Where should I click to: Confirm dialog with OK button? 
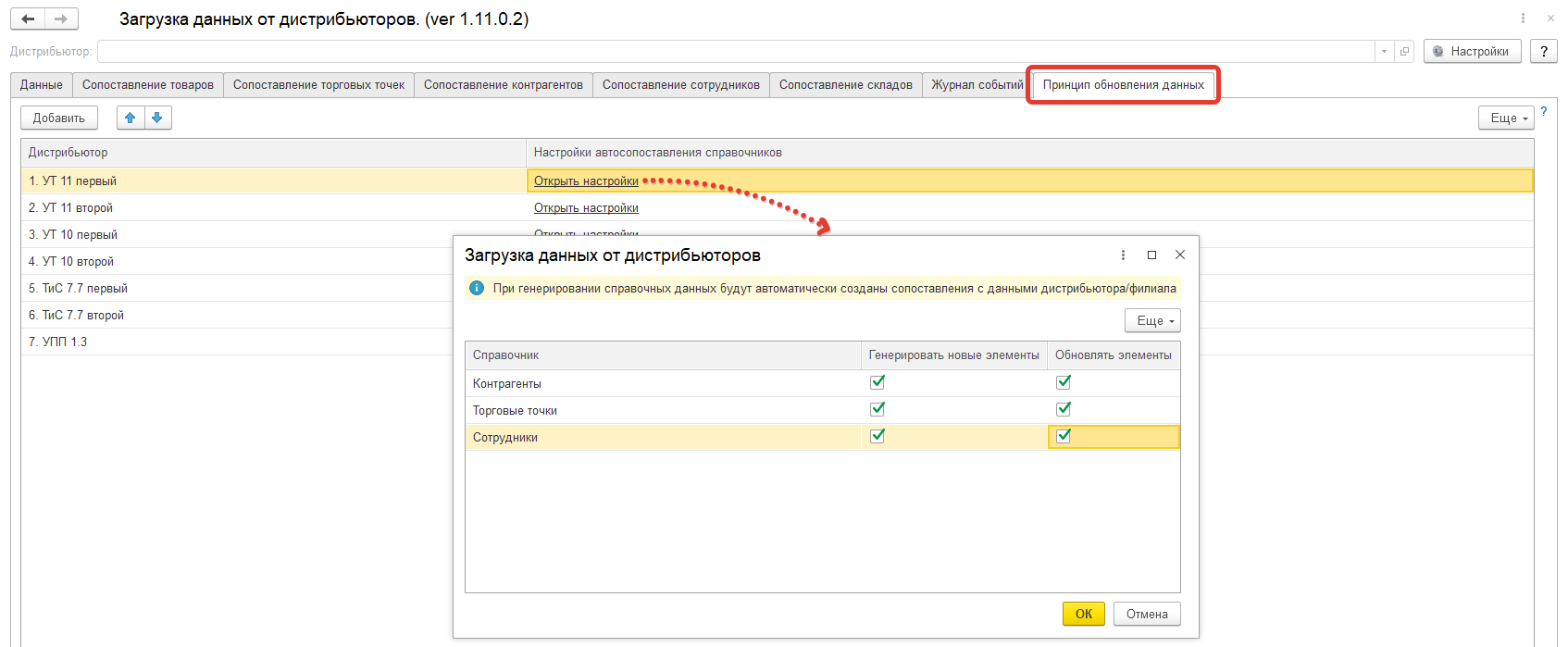tap(1083, 614)
